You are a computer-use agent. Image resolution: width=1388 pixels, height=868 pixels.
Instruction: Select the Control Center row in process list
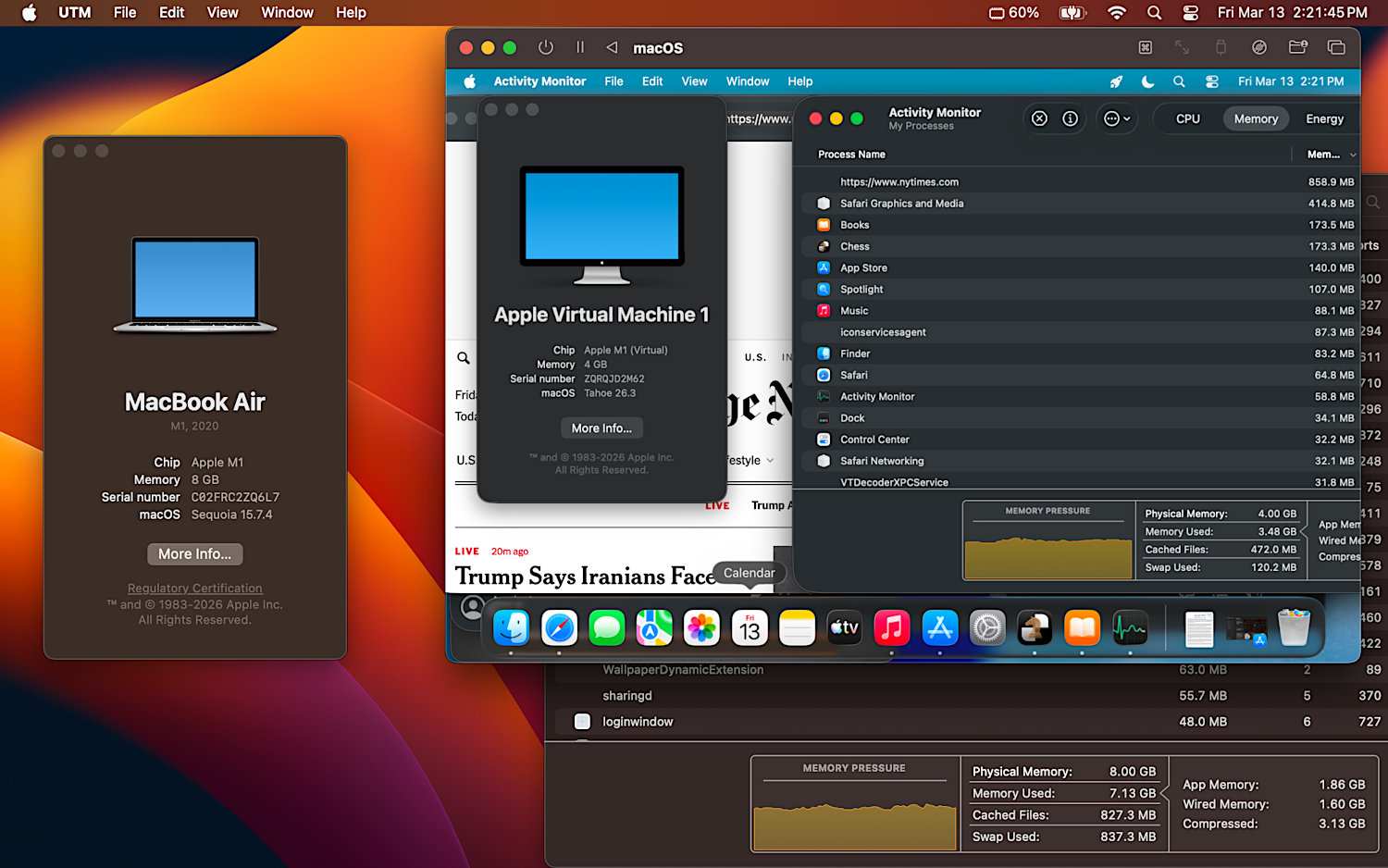1080,440
